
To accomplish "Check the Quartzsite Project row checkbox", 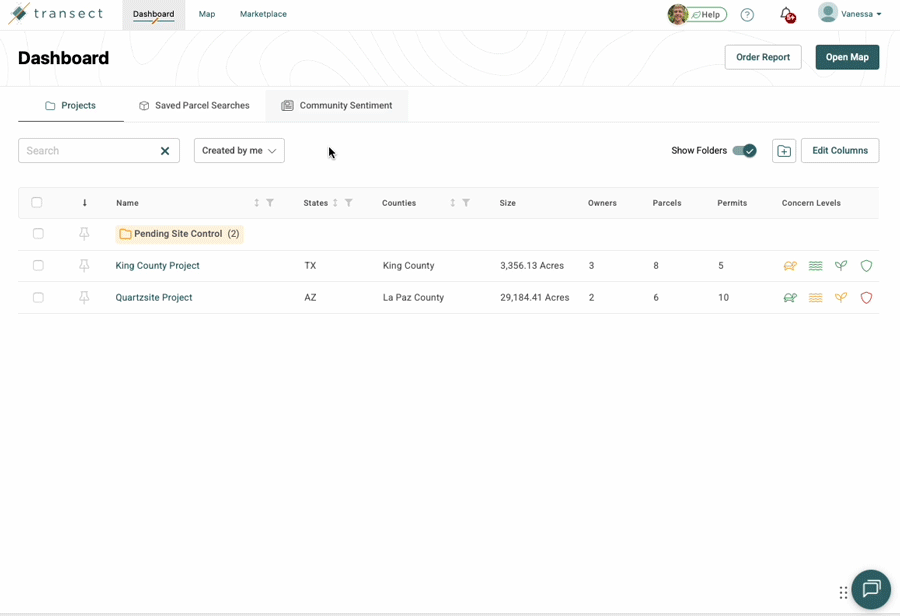I will click(38, 297).
